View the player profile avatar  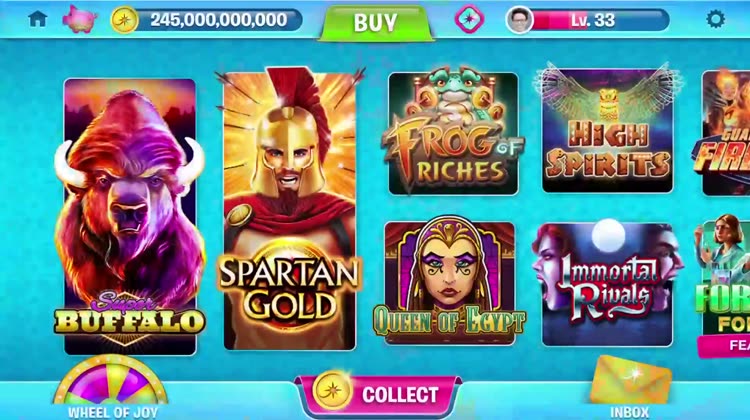click(x=519, y=20)
